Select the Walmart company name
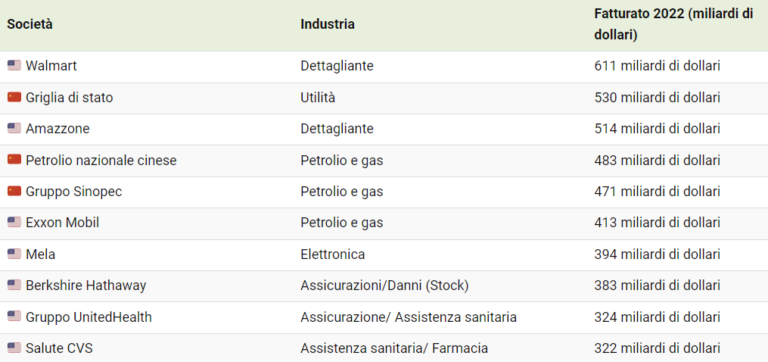This screenshot has height=362, width=768. point(51,66)
